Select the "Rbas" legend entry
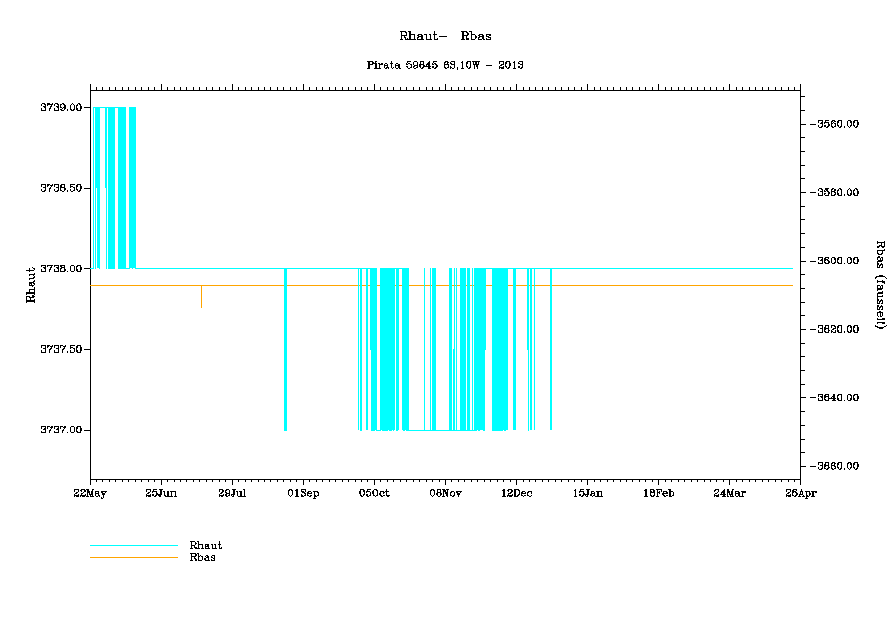The height and width of the screenshot is (630, 891). click(x=203, y=557)
